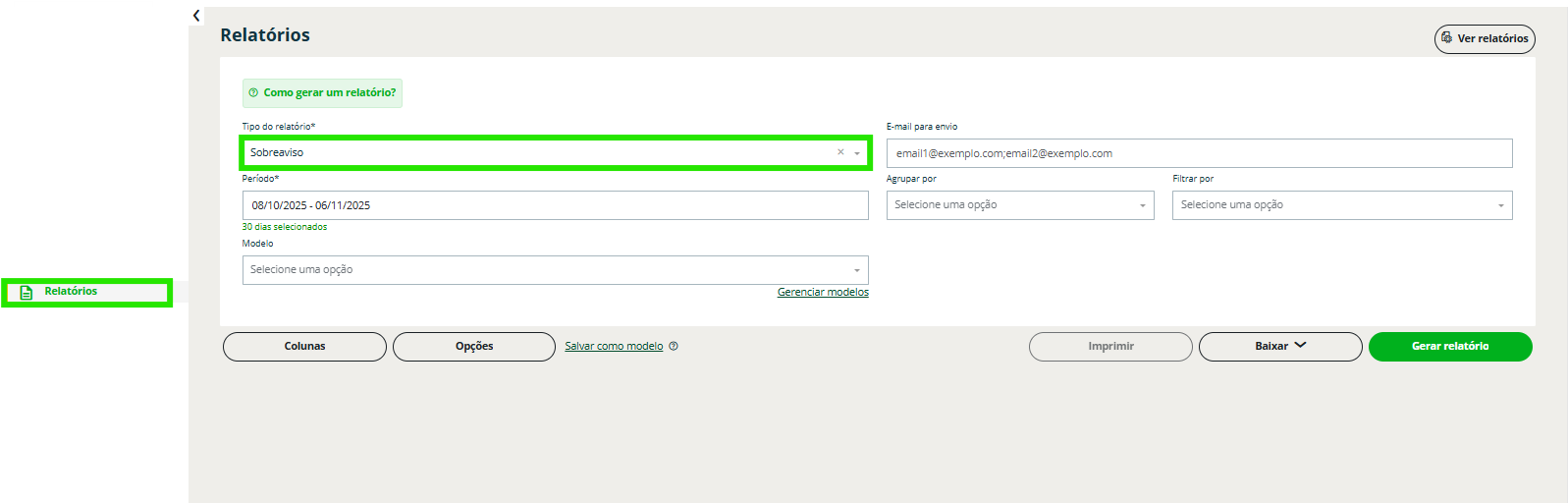Open the Agrupar por dropdown
Screen dimensions: 1568x503
point(1019,205)
